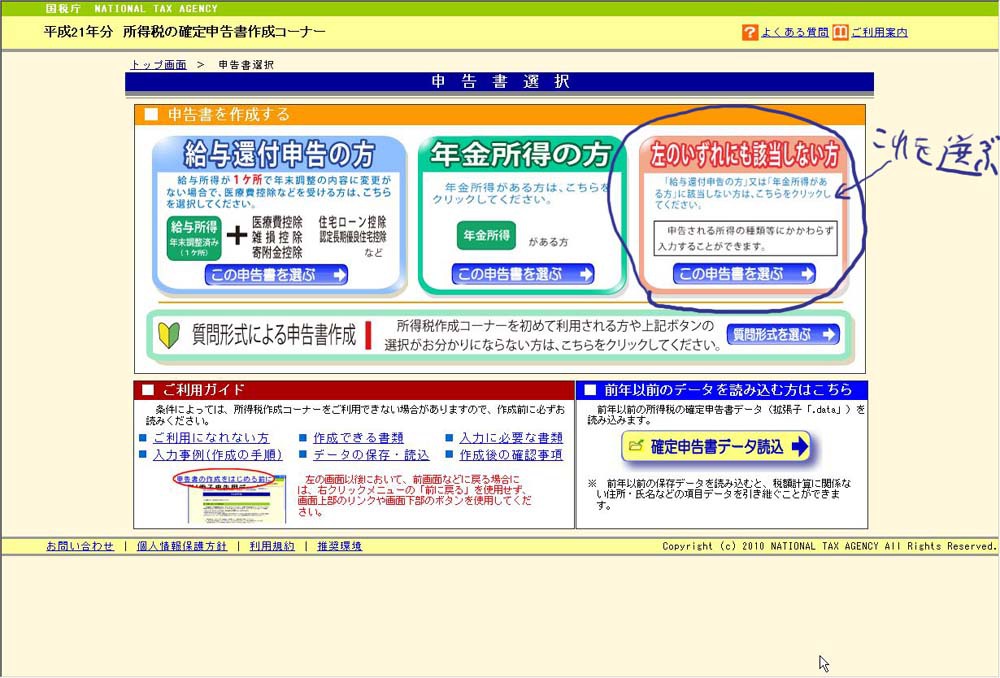This screenshot has height=678, width=1000.
Task: Open the 入力に必要な書類 link
Action: pyautogui.click(x=511, y=438)
